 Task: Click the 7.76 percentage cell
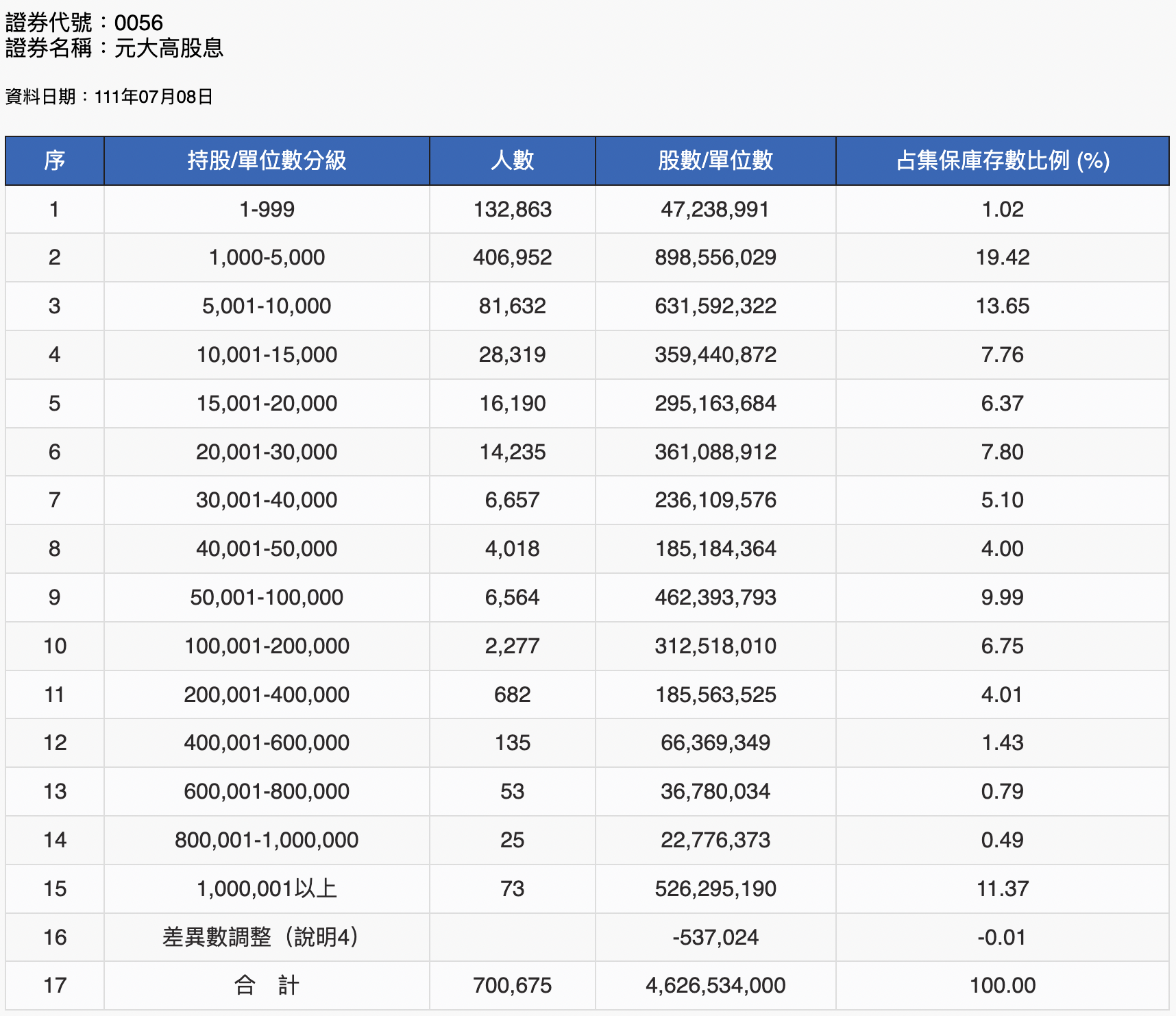[x=1003, y=354]
